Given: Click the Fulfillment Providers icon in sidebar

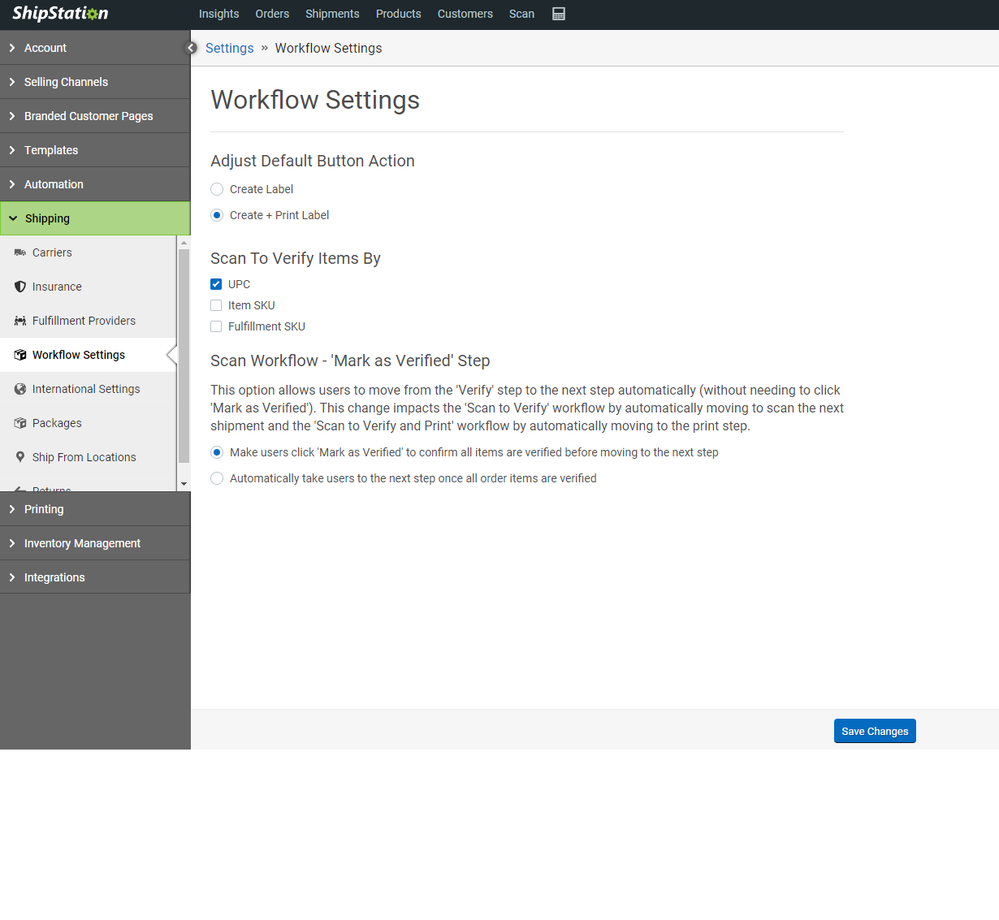Looking at the screenshot, I should coord(20,321).
